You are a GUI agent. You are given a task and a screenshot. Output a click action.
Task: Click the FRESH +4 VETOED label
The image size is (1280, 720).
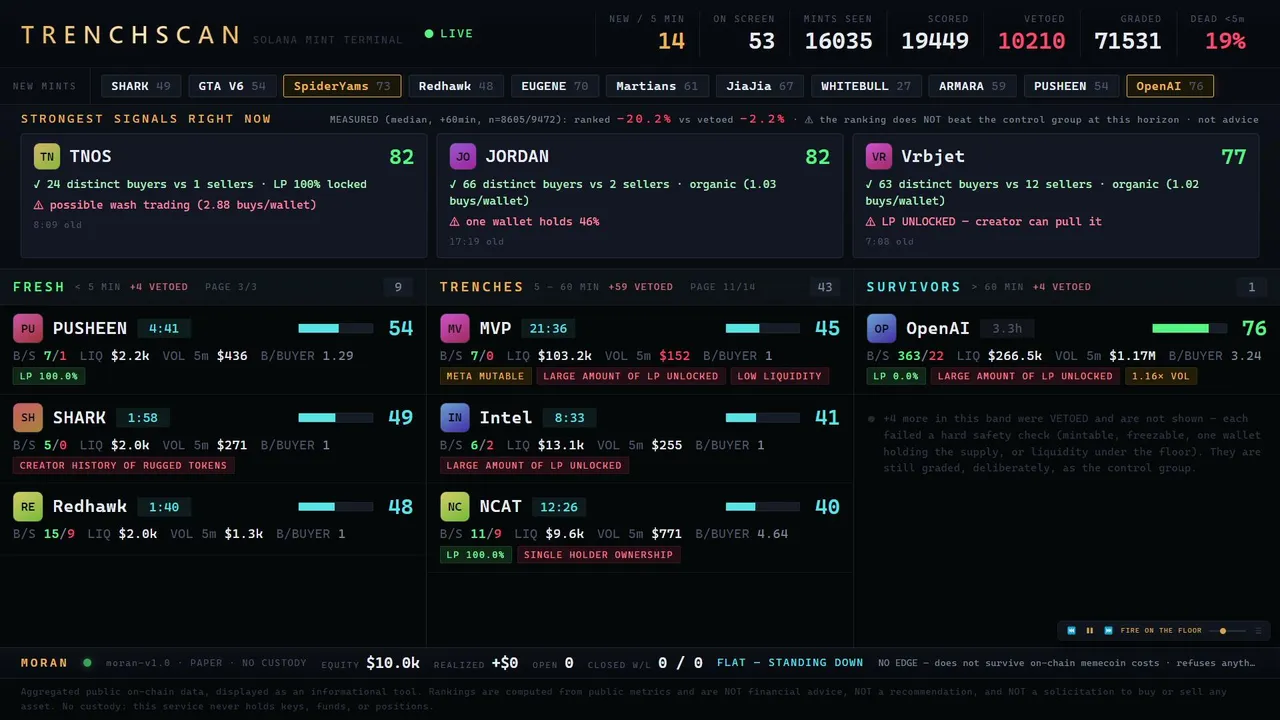[x=159, y=288]
